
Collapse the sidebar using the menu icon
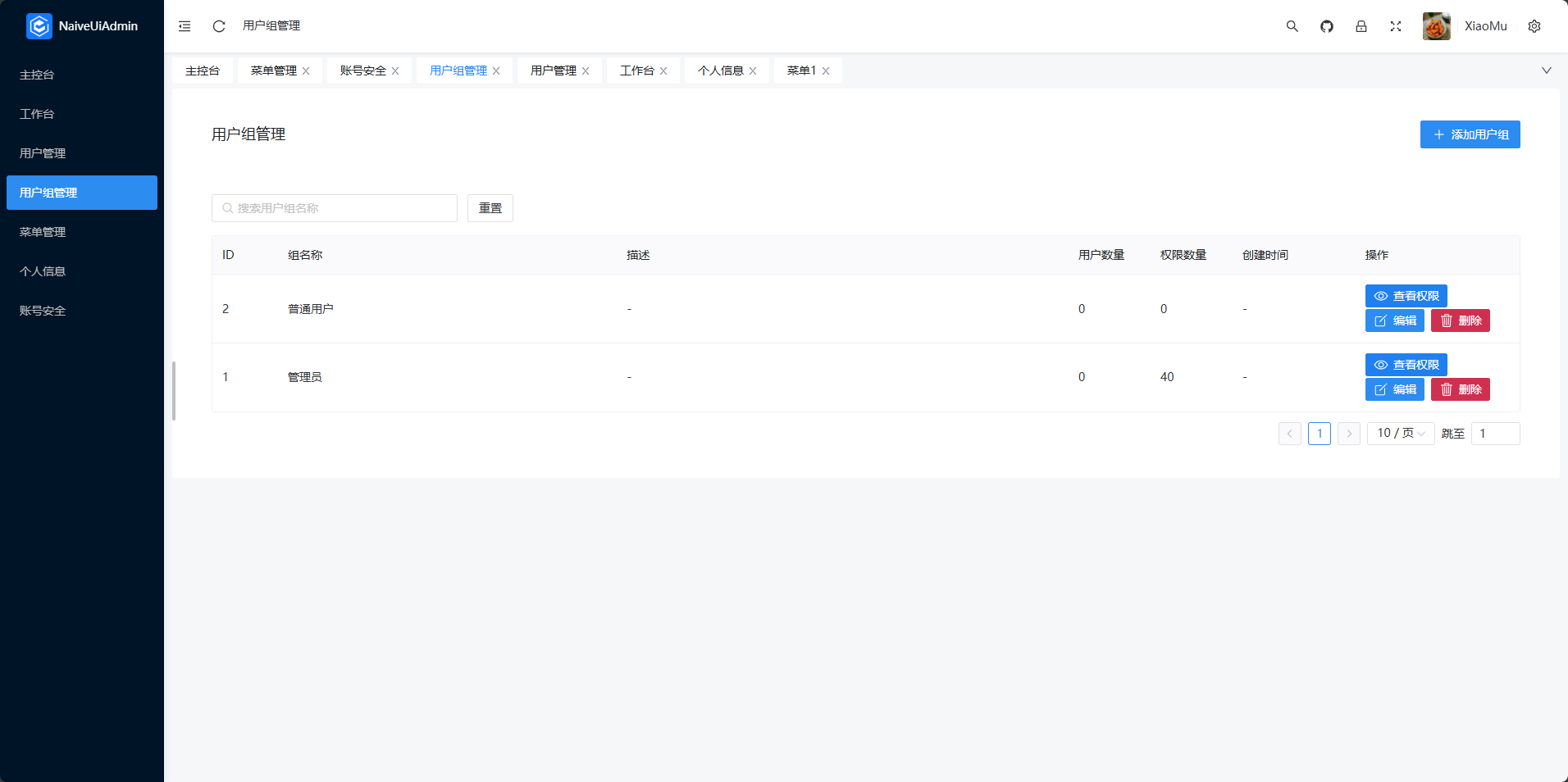click(x=184, y=25)
